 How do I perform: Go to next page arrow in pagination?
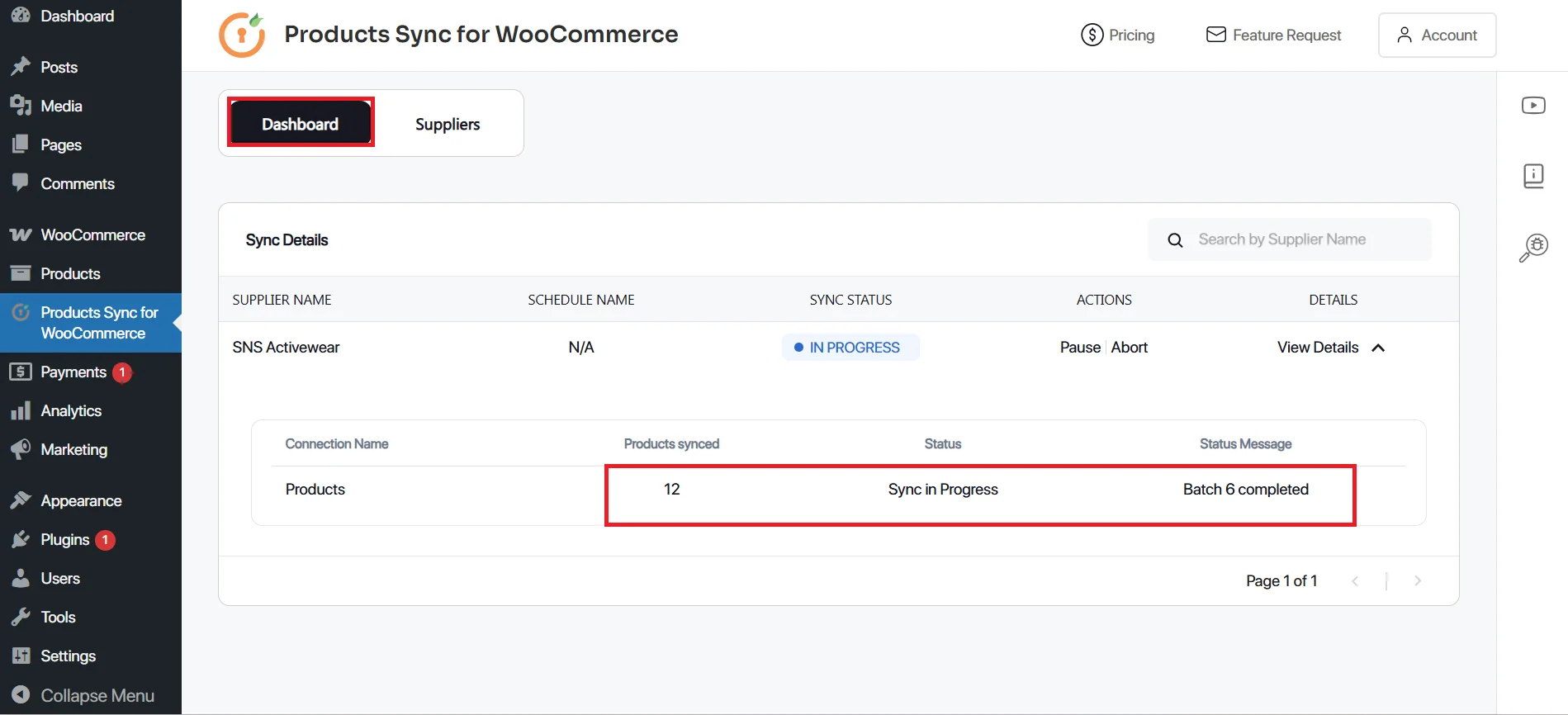pos(1418,581)
